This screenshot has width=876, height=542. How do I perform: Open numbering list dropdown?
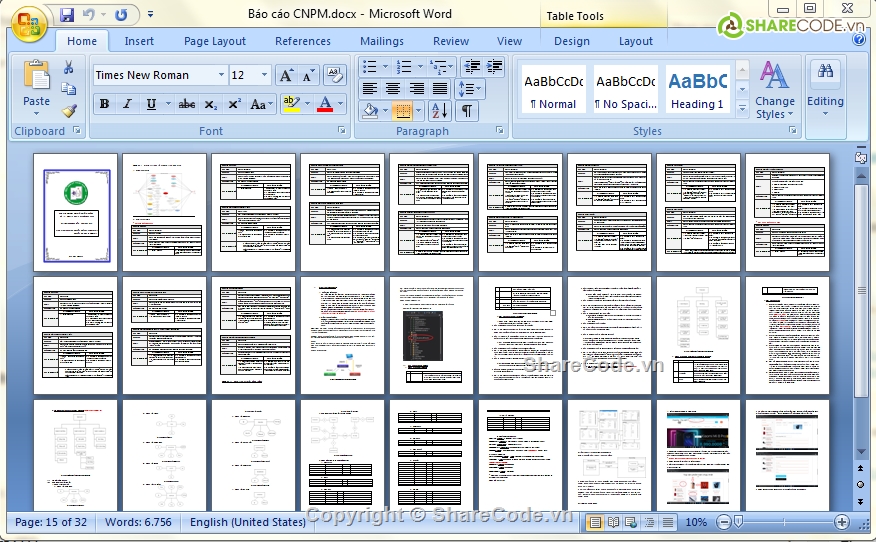coord(420,67)
